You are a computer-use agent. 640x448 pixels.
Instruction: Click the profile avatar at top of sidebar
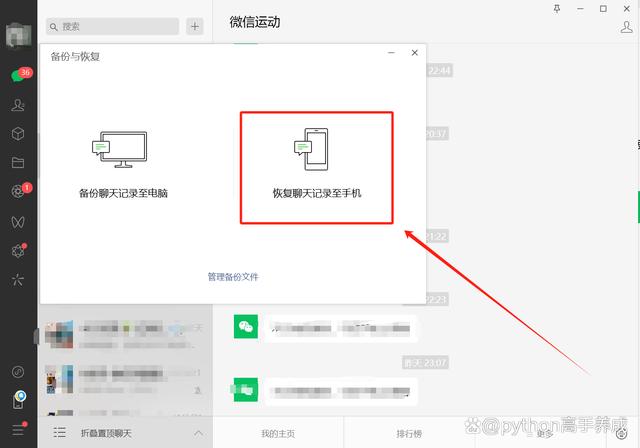point(19,35)
